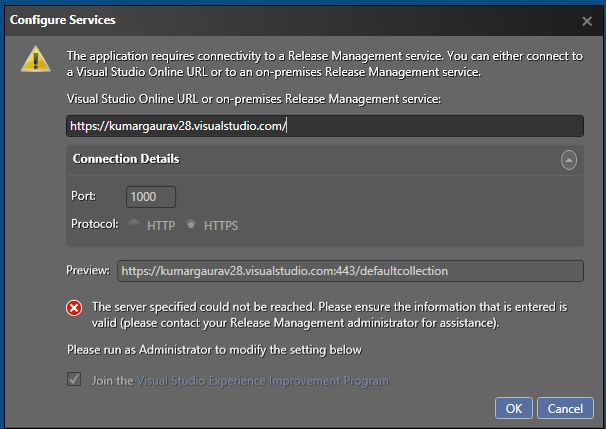Image resolution: width=606 pixels, height=429 pixels.
Task: Click the 'server specified could not be reached' message
Action: click(329, 315)
